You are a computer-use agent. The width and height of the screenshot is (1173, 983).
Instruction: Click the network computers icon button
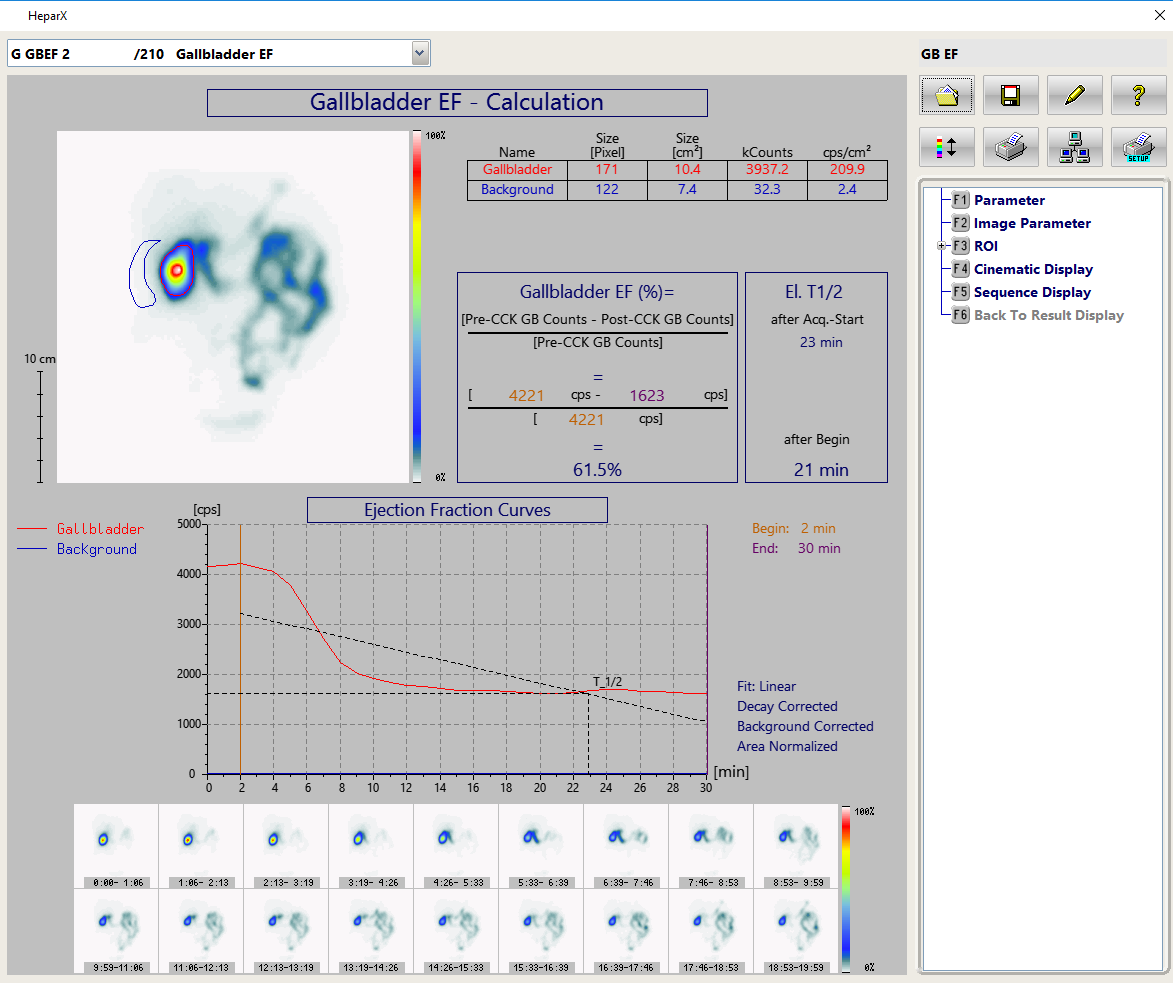pos(1075,147)
